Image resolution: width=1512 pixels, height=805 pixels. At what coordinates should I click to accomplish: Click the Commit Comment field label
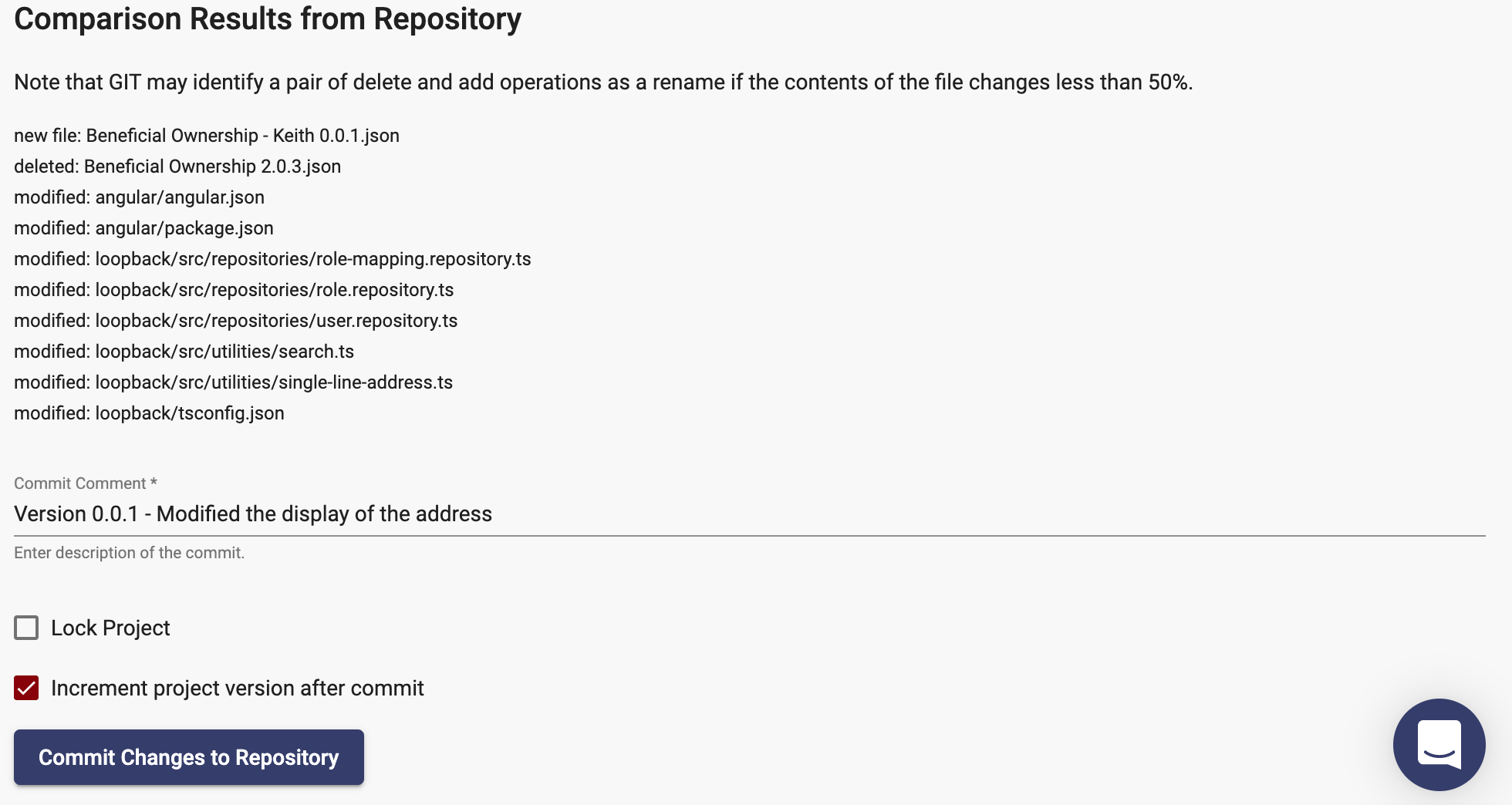pyautogui.click(x=86, y=483)
